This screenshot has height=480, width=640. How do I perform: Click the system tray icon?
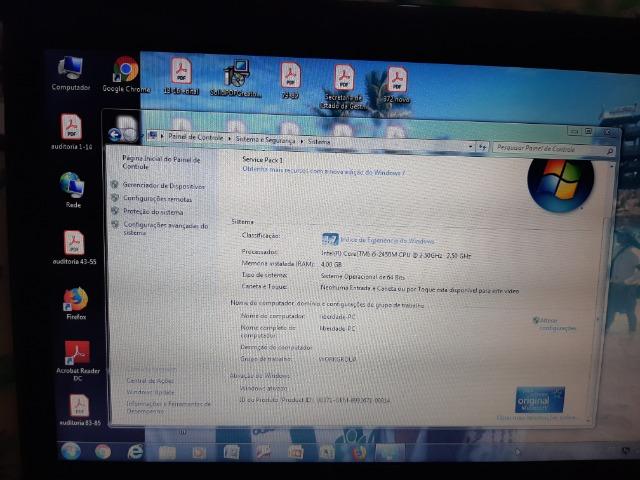click(x=625, y=451)
